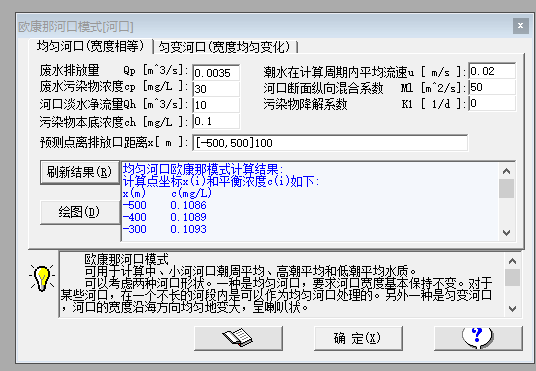
Task: Click the 绘图(D) button
Action: pos(80,212)
